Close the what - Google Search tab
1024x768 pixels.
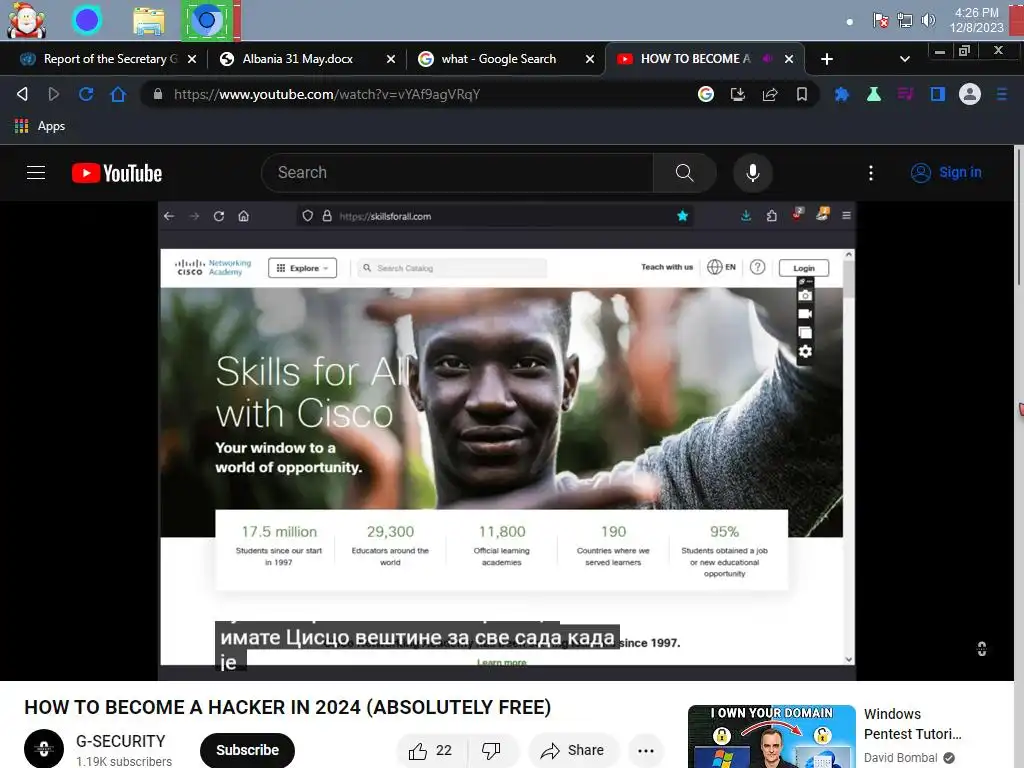coord(590,59)
